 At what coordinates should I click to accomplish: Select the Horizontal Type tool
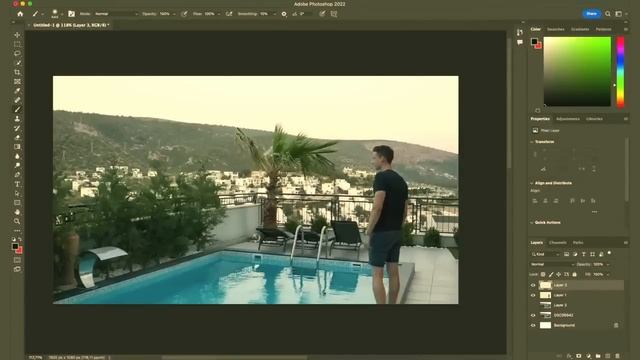point(17,184)
